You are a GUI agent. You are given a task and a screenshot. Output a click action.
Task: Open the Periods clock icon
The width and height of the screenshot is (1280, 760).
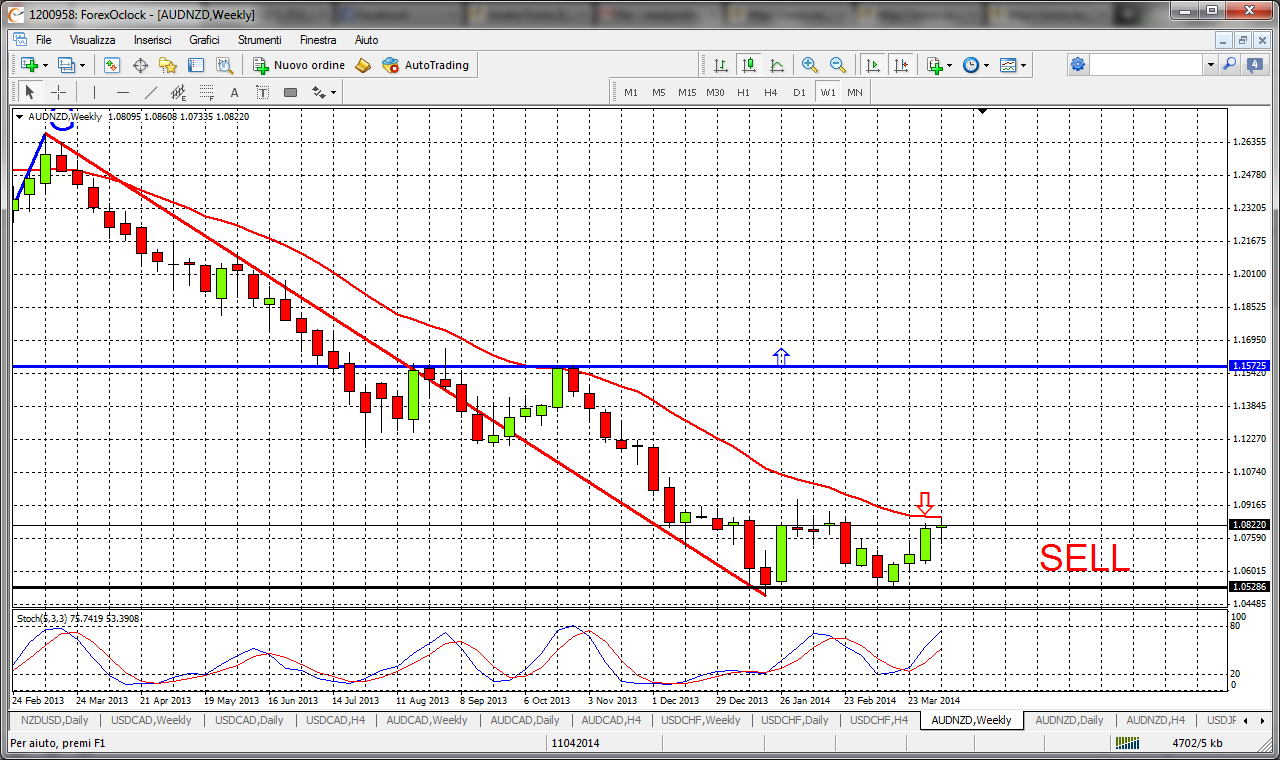click(970, 65)
